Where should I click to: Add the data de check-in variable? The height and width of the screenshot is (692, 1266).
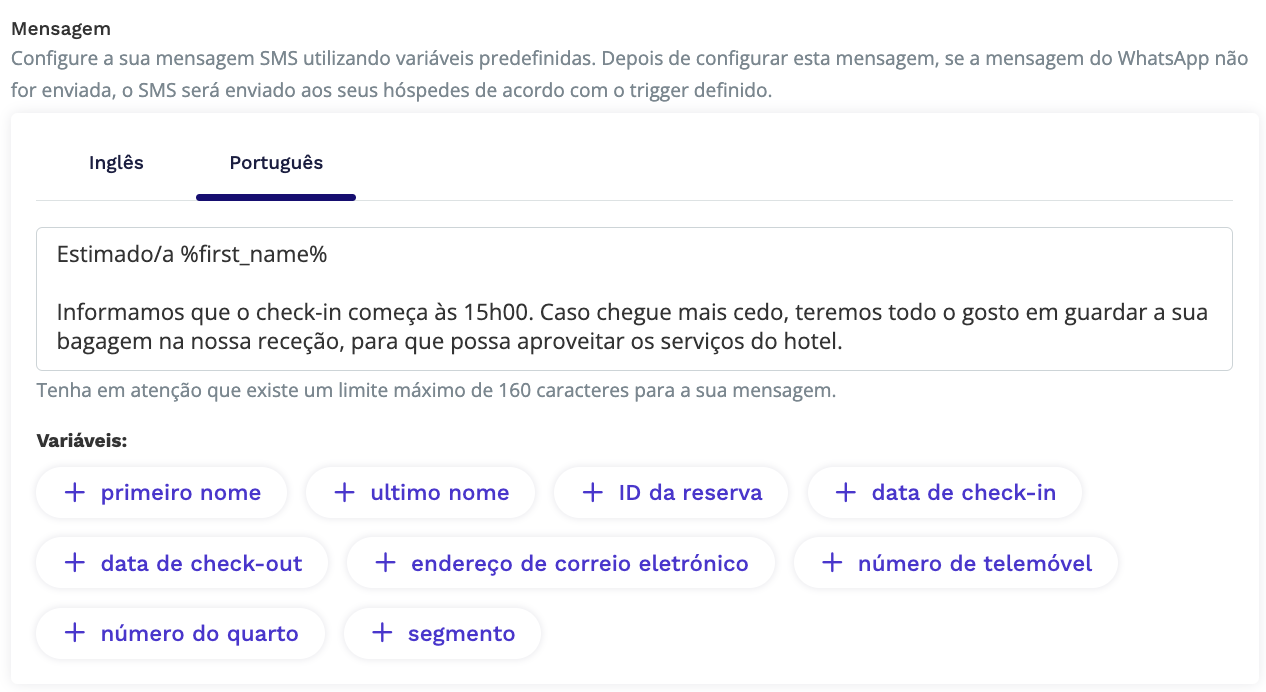coord(945,493)
